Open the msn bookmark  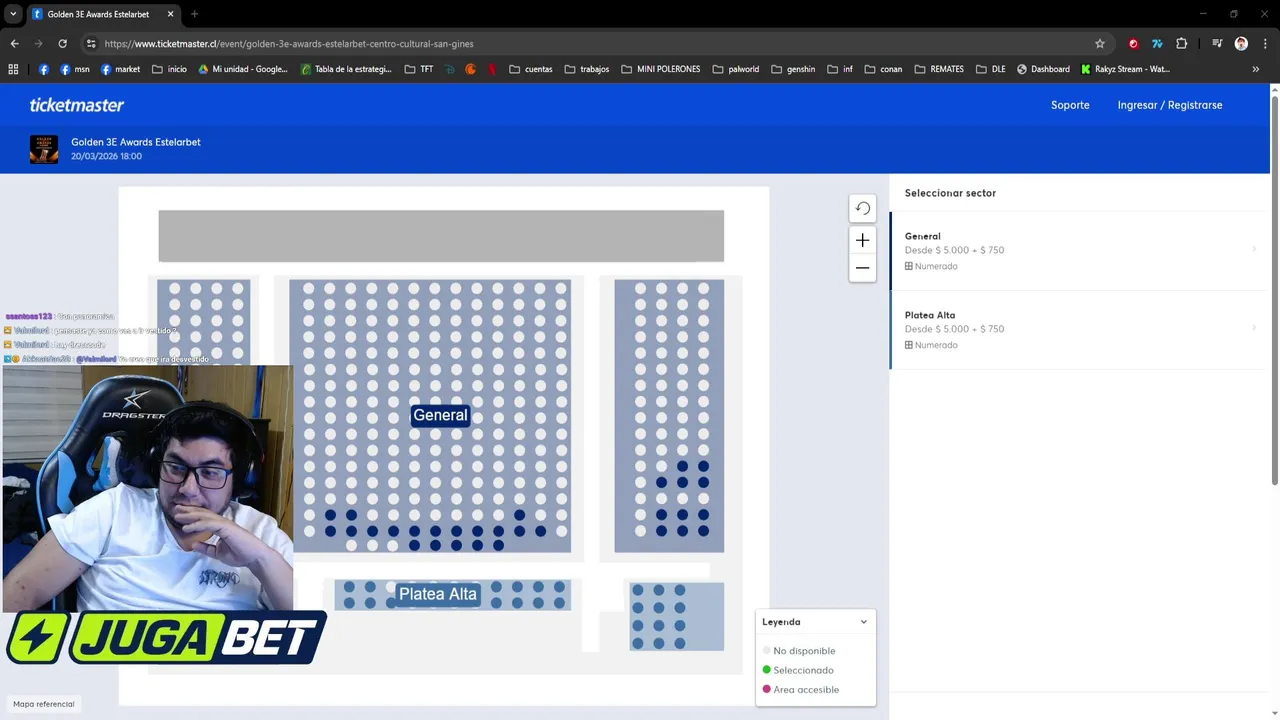pos(75,69)
